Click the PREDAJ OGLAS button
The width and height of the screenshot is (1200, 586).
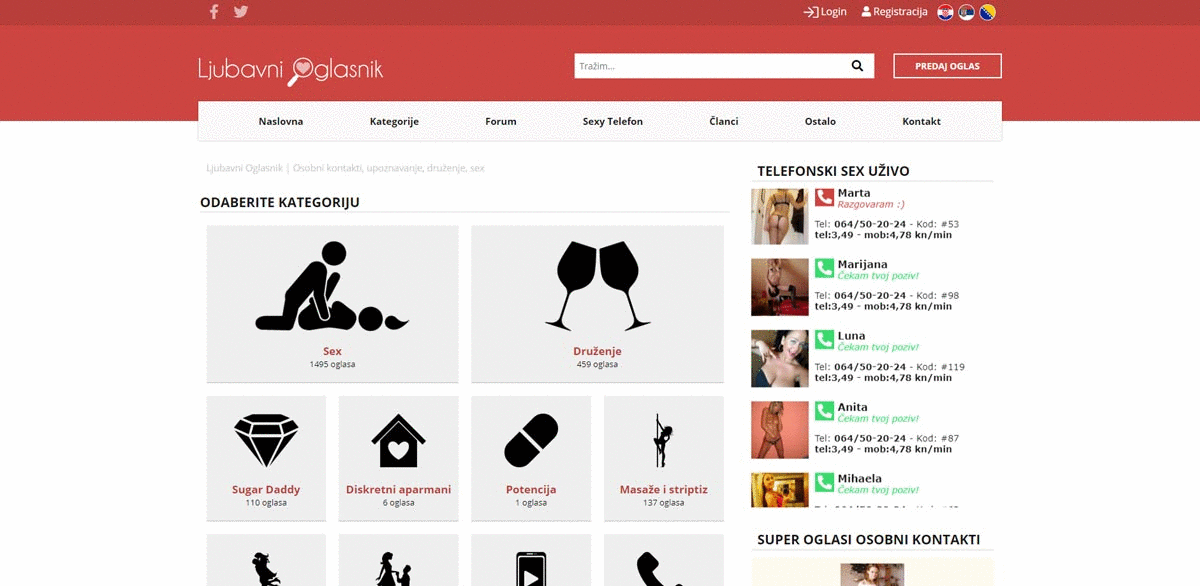click(x=947, y=65)
